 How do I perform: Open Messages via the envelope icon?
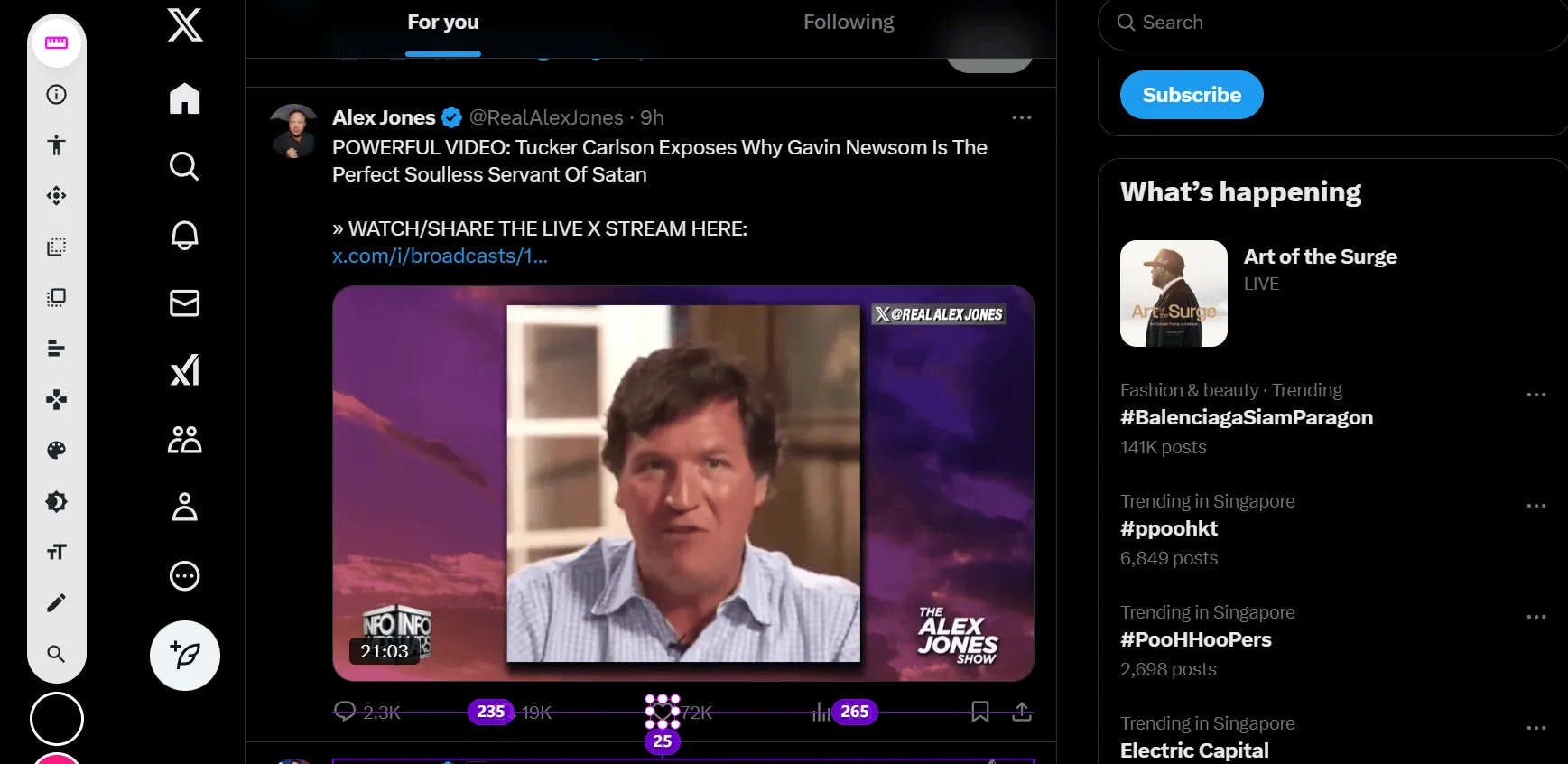coord(185,303)
